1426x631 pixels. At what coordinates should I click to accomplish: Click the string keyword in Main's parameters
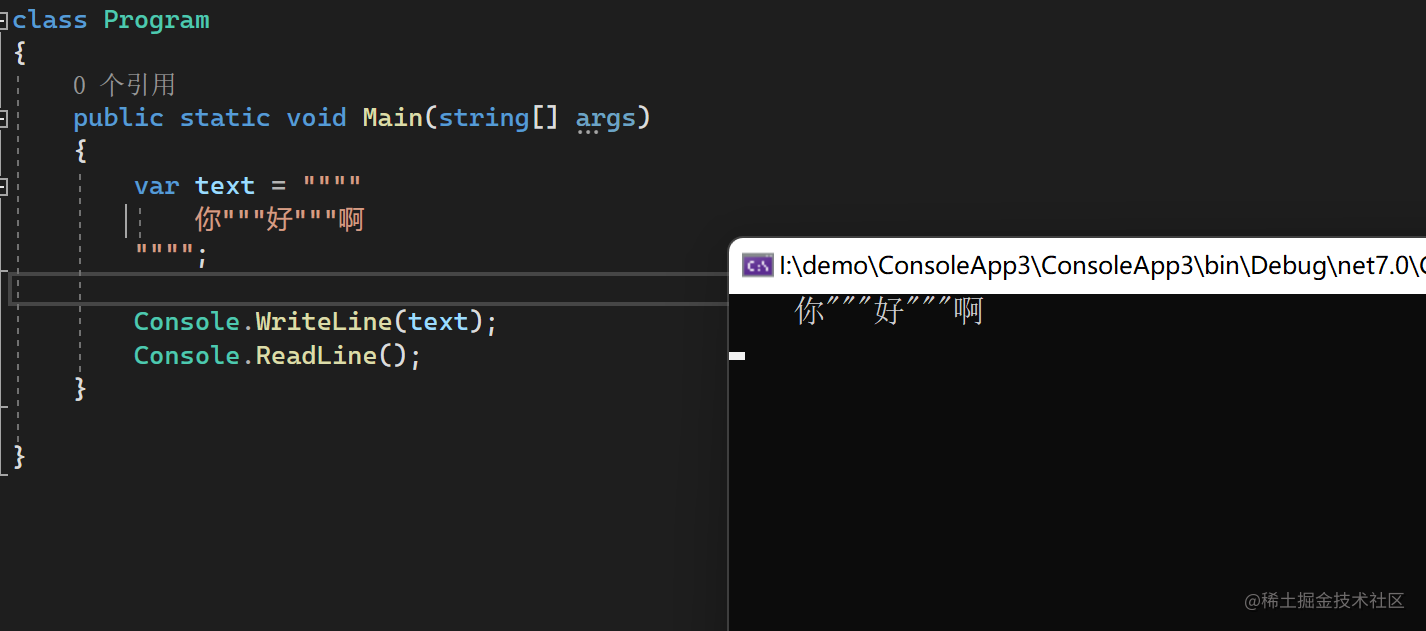click(484, 118)
